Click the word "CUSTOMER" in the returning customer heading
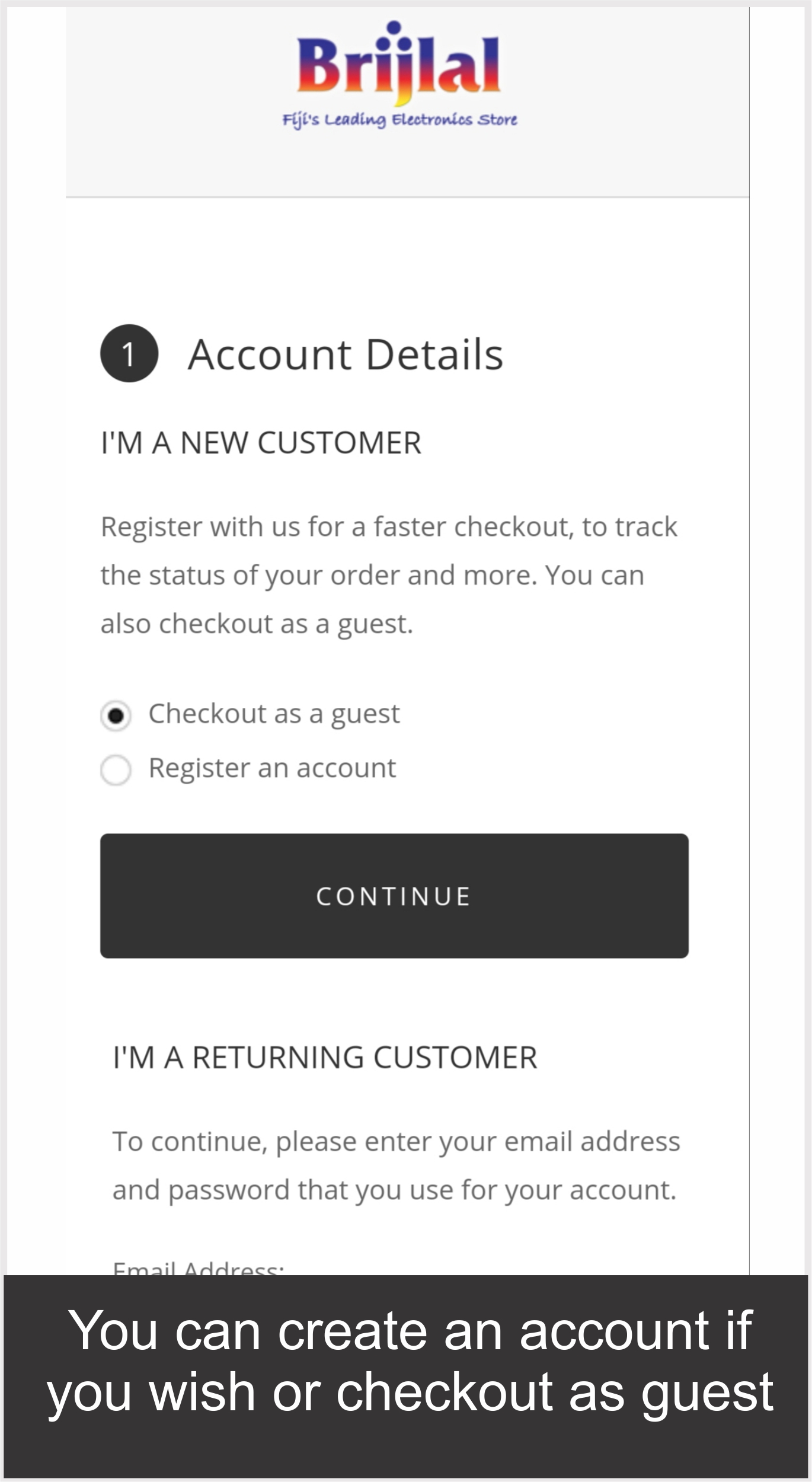 pyautogui.click(x=455, y=1058)
